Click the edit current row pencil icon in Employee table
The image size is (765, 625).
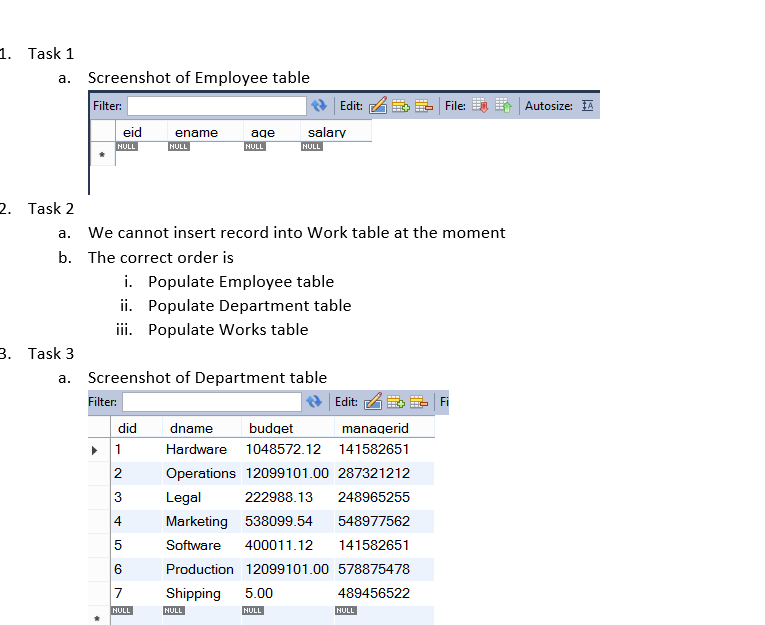click(378, 106)
